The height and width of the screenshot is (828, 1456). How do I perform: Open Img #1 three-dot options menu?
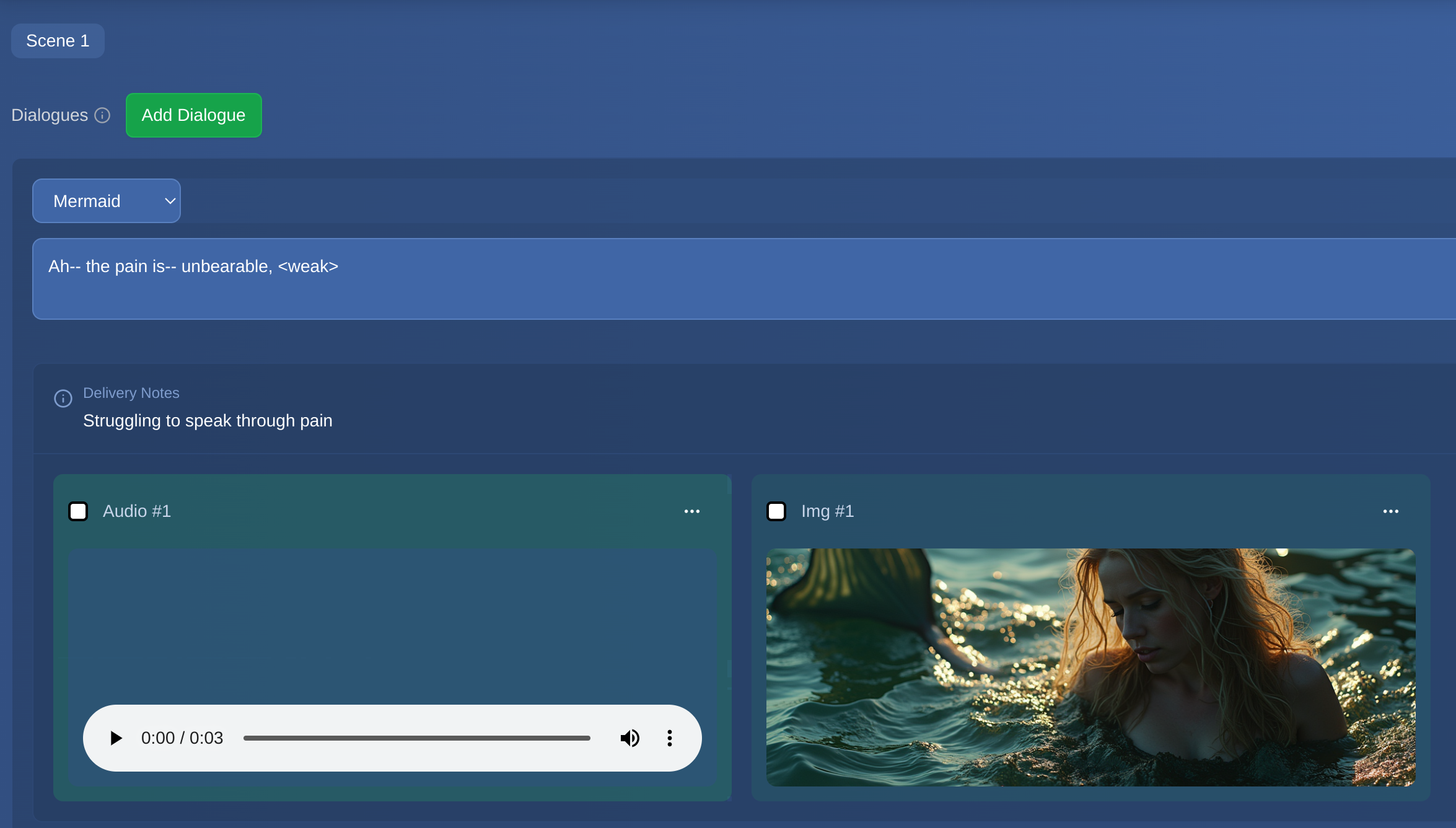pos(1390,511)
